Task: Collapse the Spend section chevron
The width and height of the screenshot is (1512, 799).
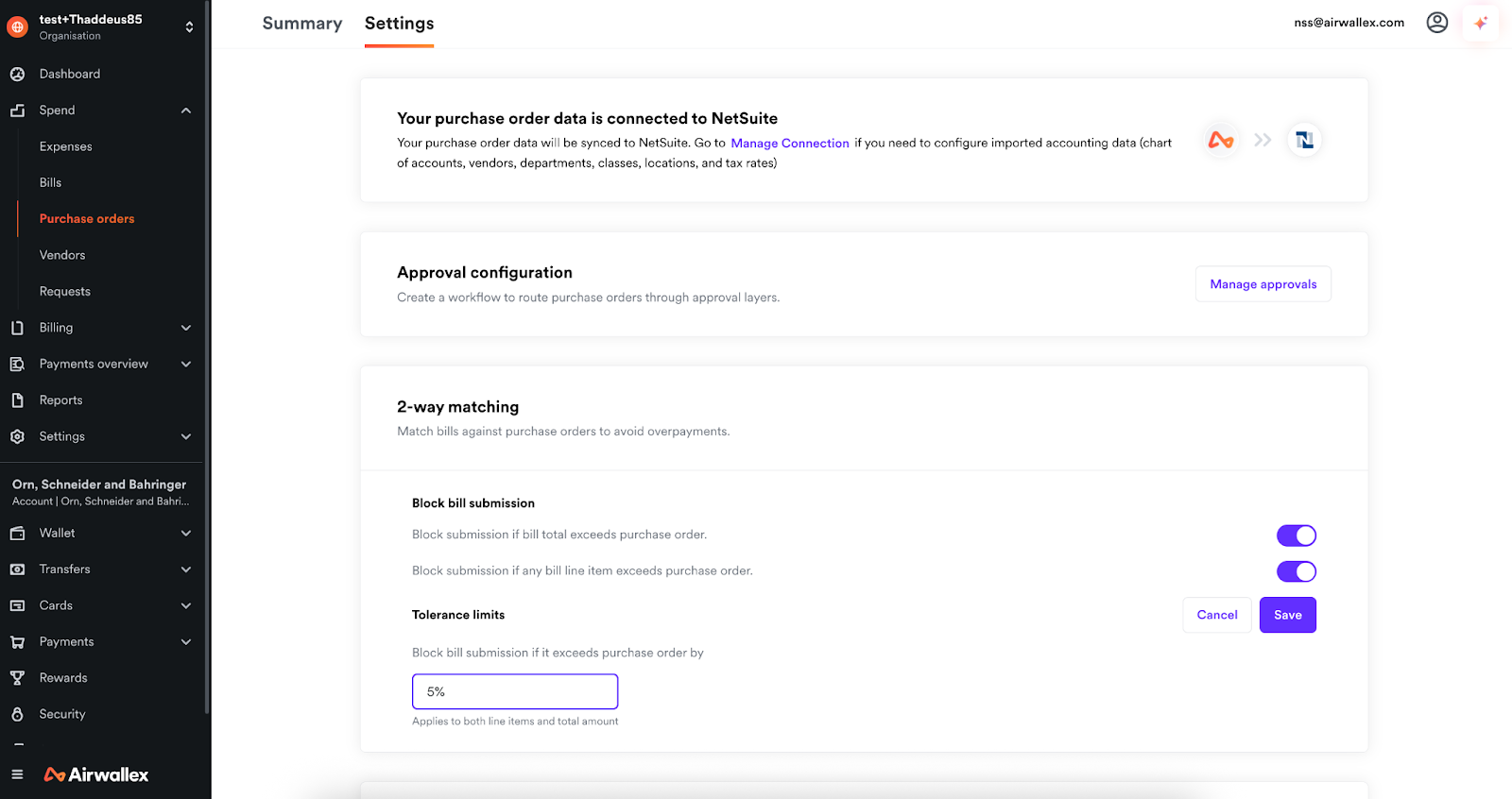Action: [186, 110]
